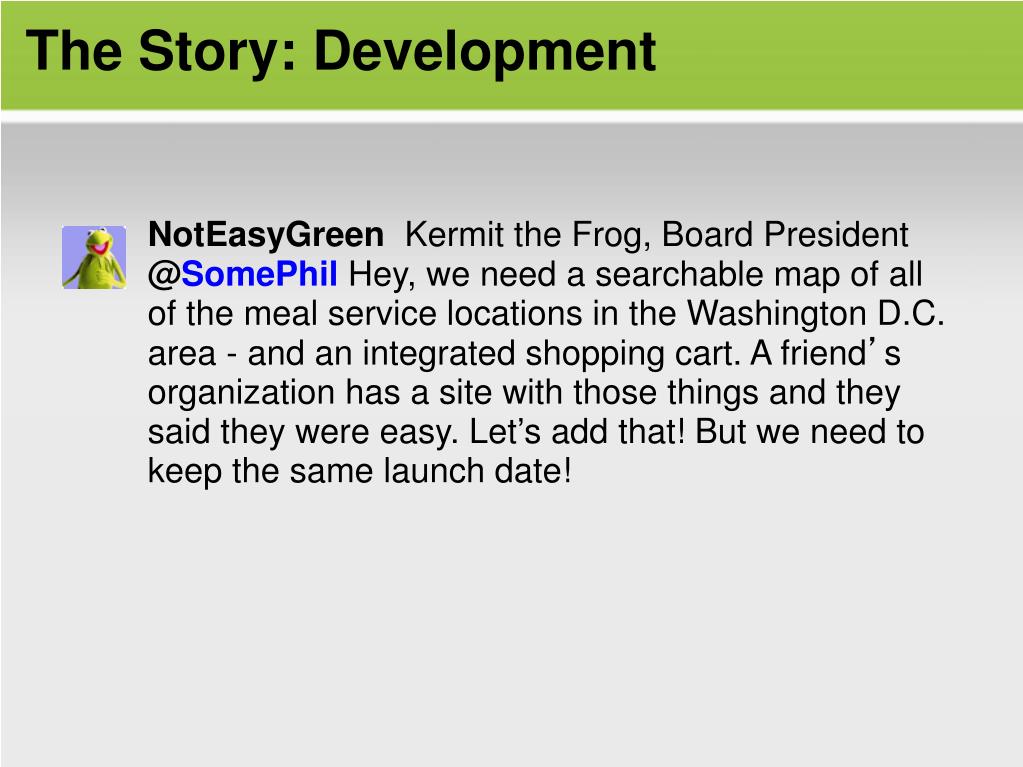Click the words 'Washington D.C.' in the tweet

coord(816,313)
